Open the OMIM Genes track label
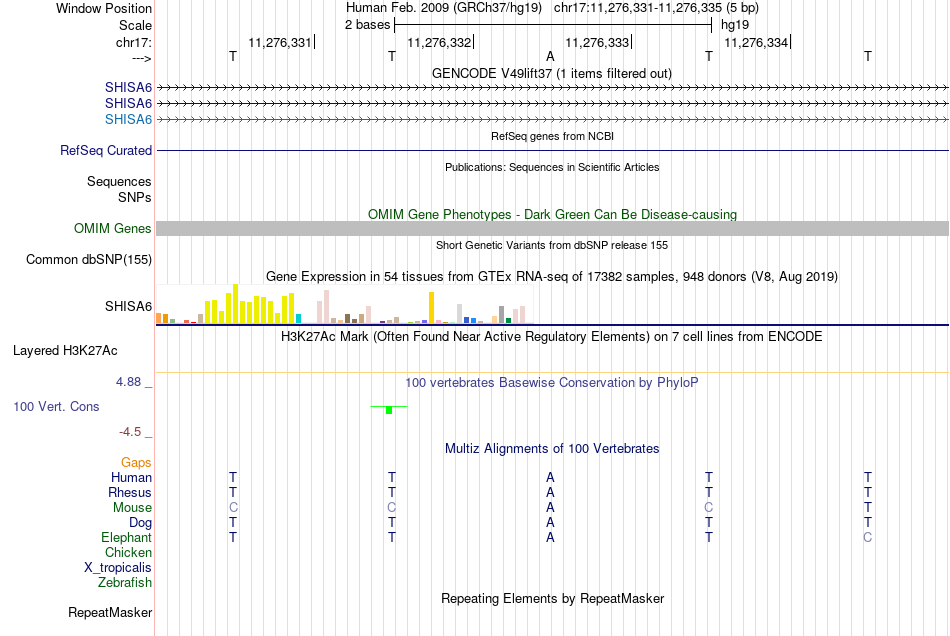 coord(112,228)
